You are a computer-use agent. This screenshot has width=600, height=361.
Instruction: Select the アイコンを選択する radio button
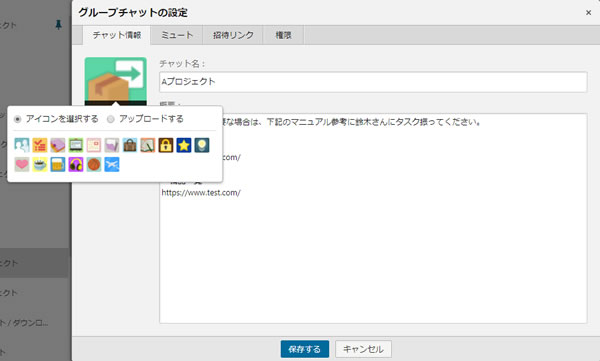coord(17,119)
